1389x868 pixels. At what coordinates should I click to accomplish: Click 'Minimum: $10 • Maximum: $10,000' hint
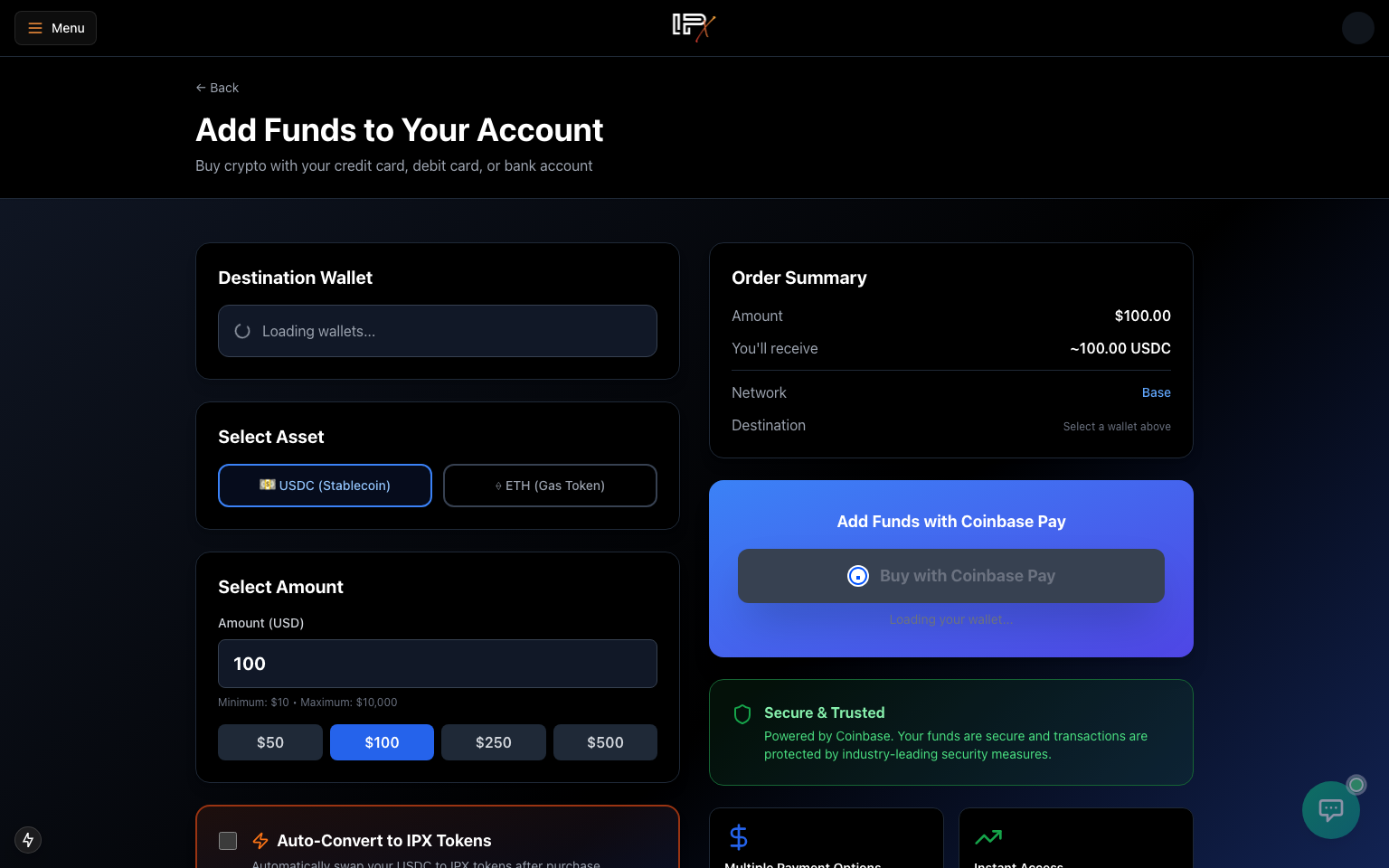point(307,703)
